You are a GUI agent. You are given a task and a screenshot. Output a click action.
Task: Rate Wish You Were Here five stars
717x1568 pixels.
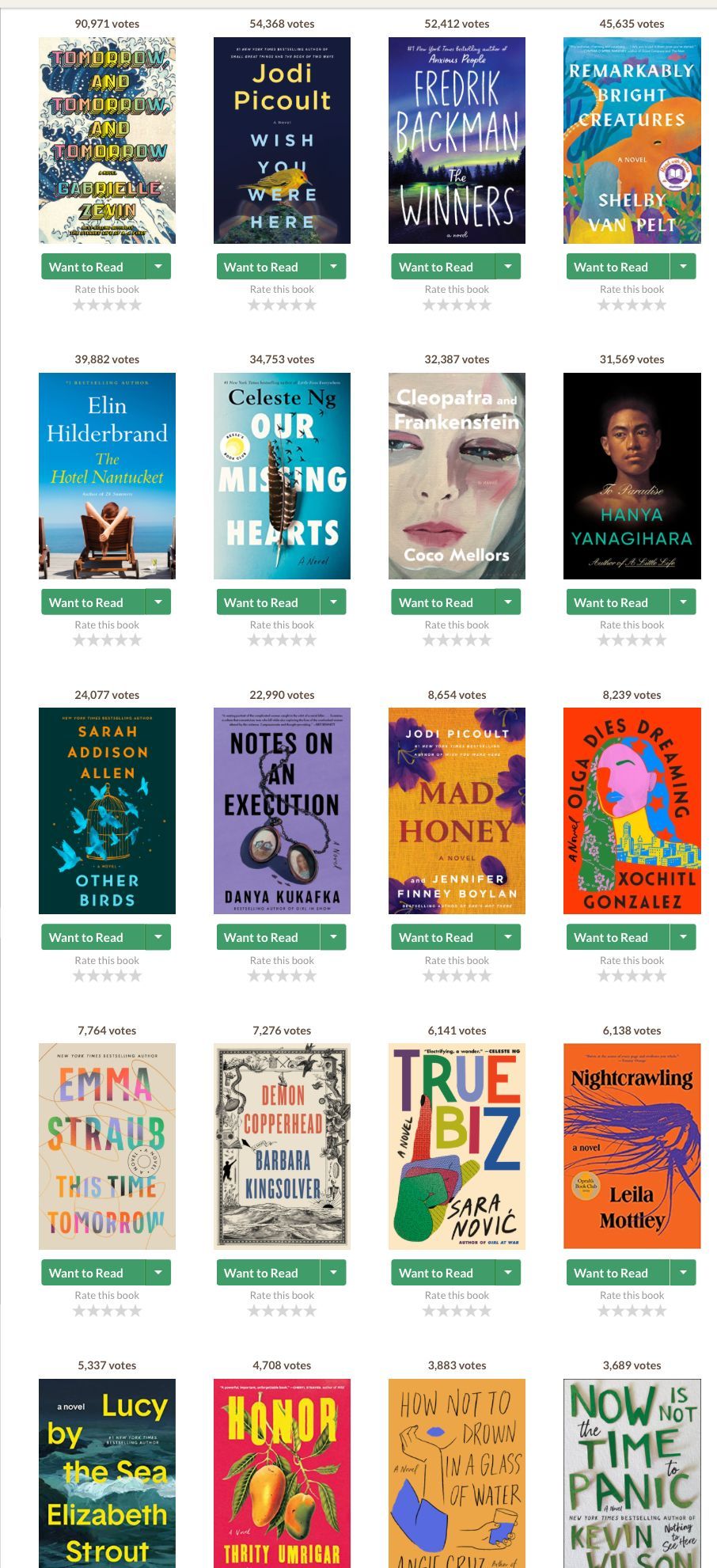pyautogui.click(x=309, y=305)
